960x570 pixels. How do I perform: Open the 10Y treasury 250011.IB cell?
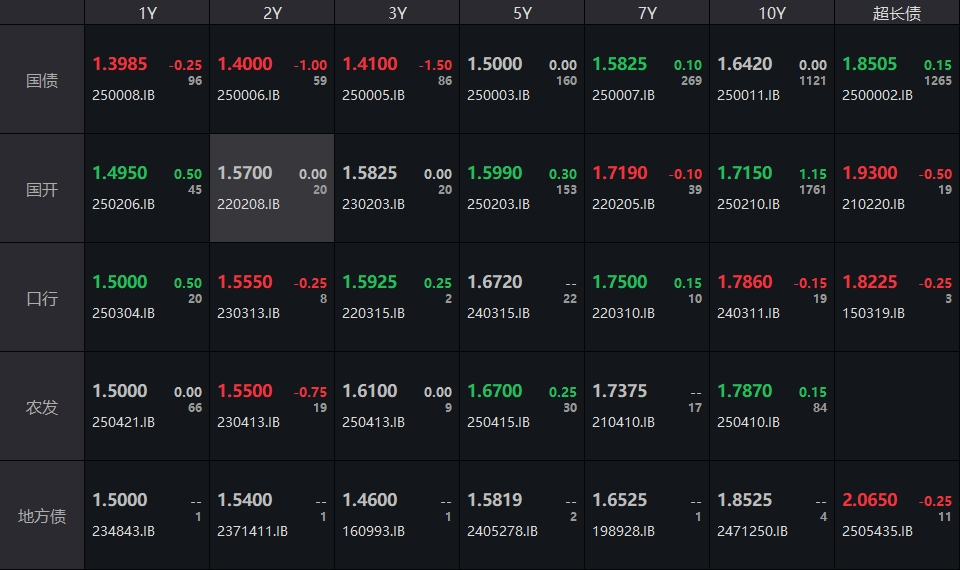(771, 79)
